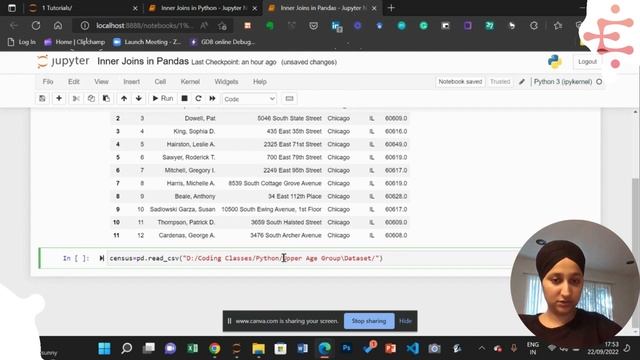Image resolution: width=640 pixels, height=360 pixels.
Task: Move selected cell down arrow
Action: pyautogui.click(x=139, y=98)
